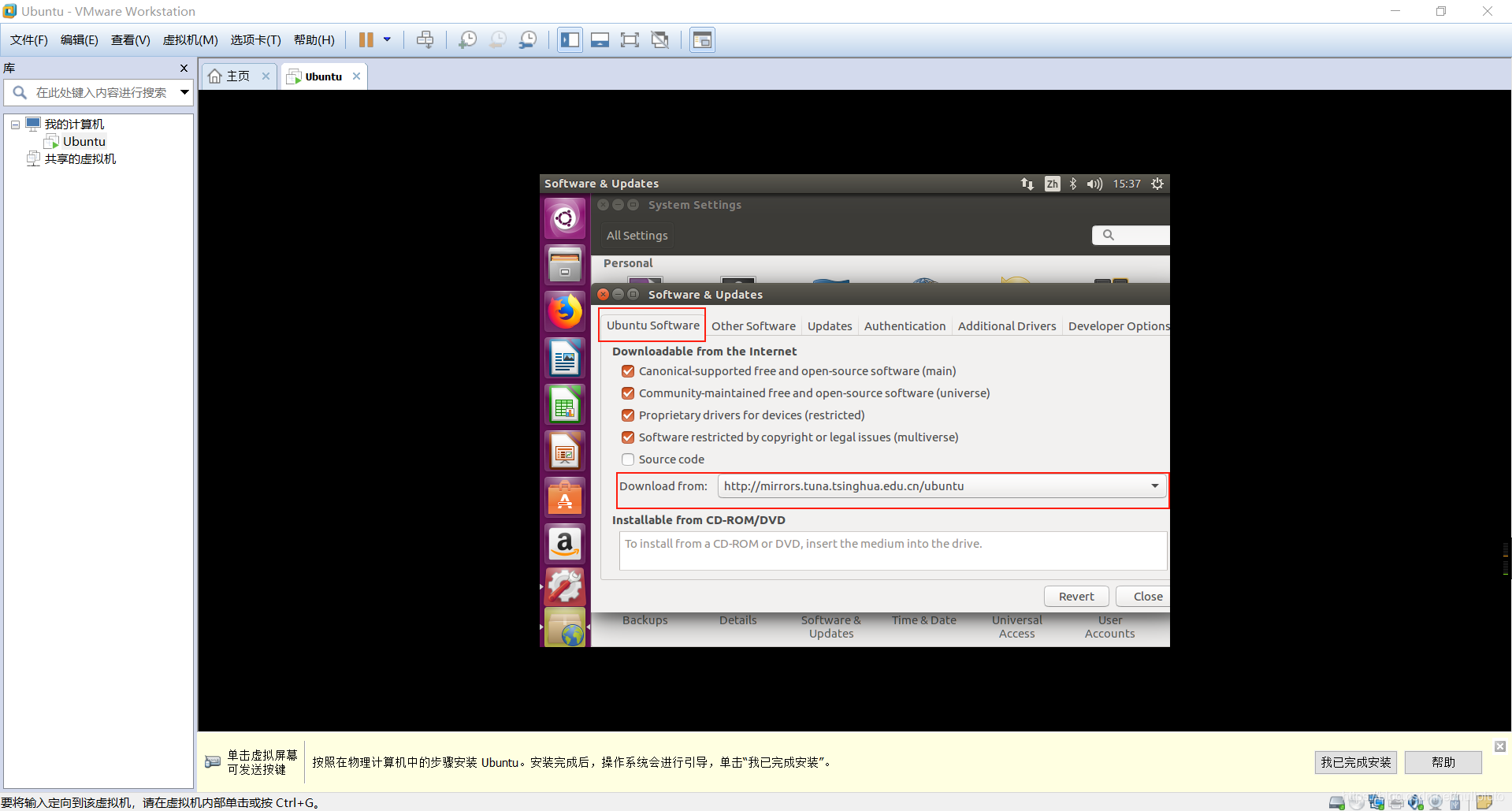The height and width of the screenshot is (811, 1512).
Task: Toggle the library sidebar view icon
Action: [x=570, y=40]
